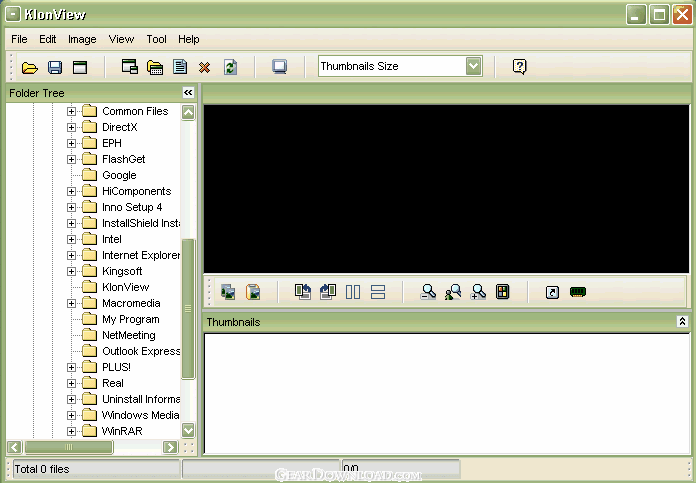Screen dimensions: 696x483
Task: Click folder tree scroll down arrow
Action: point(188,430)
